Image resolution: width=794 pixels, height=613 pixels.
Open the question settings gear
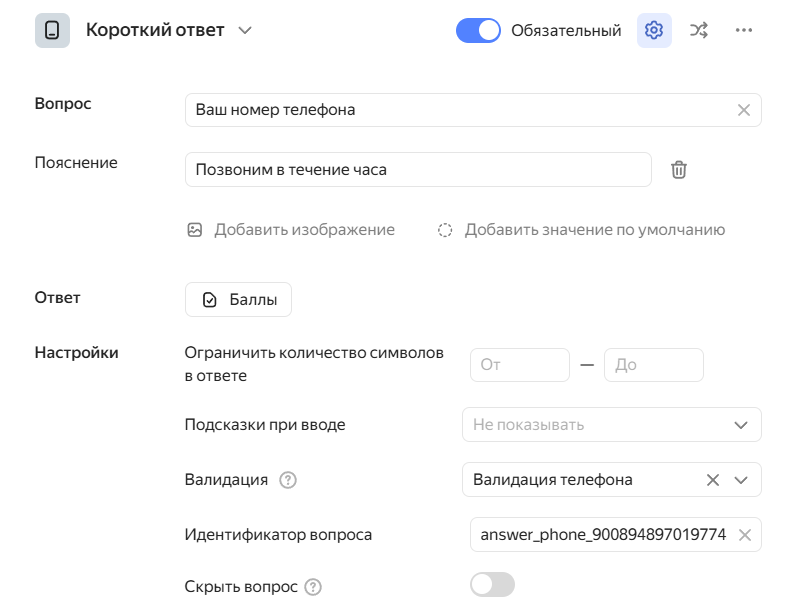pyautogui.click(x=654, y=31)
